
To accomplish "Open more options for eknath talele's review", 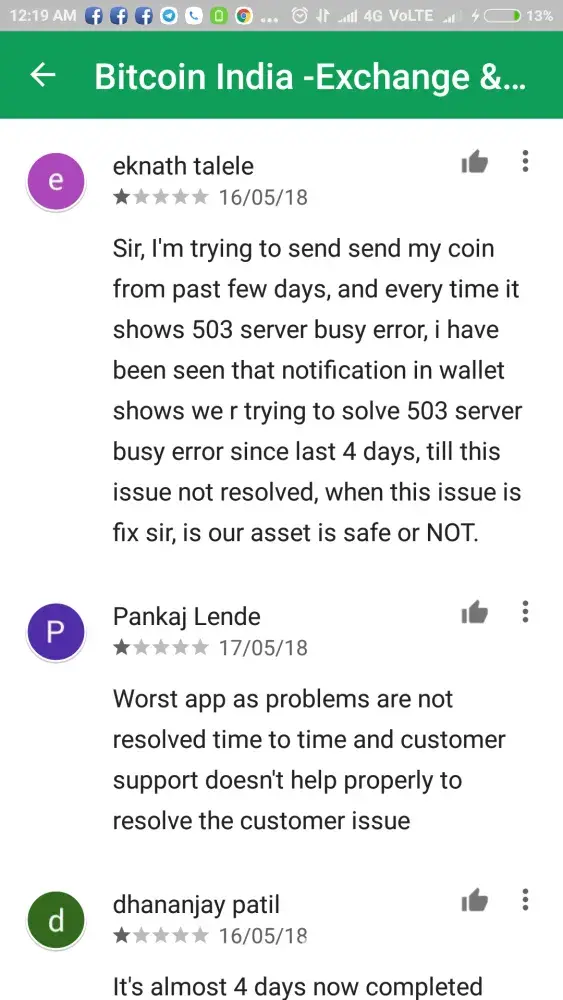I will pyautogui.click(x=525, y=161).
